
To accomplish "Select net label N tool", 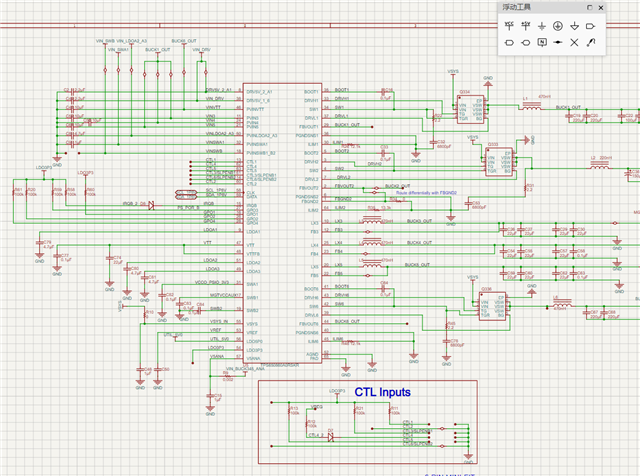I will click(x=542, y=42).
